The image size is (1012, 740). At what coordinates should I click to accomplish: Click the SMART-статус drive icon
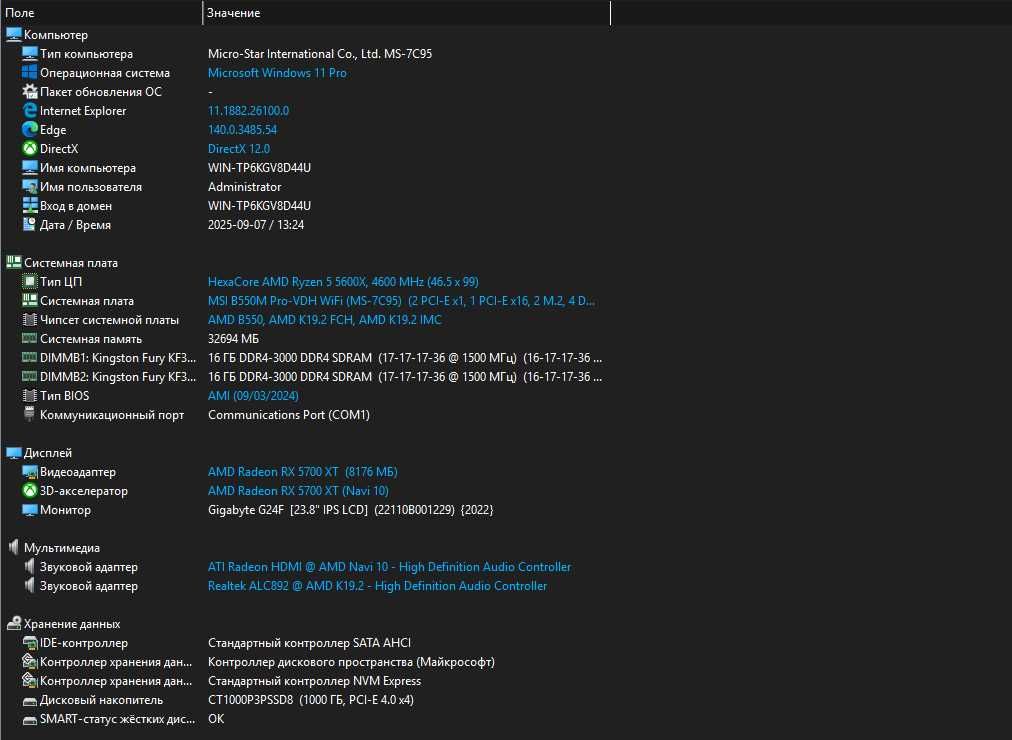click(x=30, y=719)
